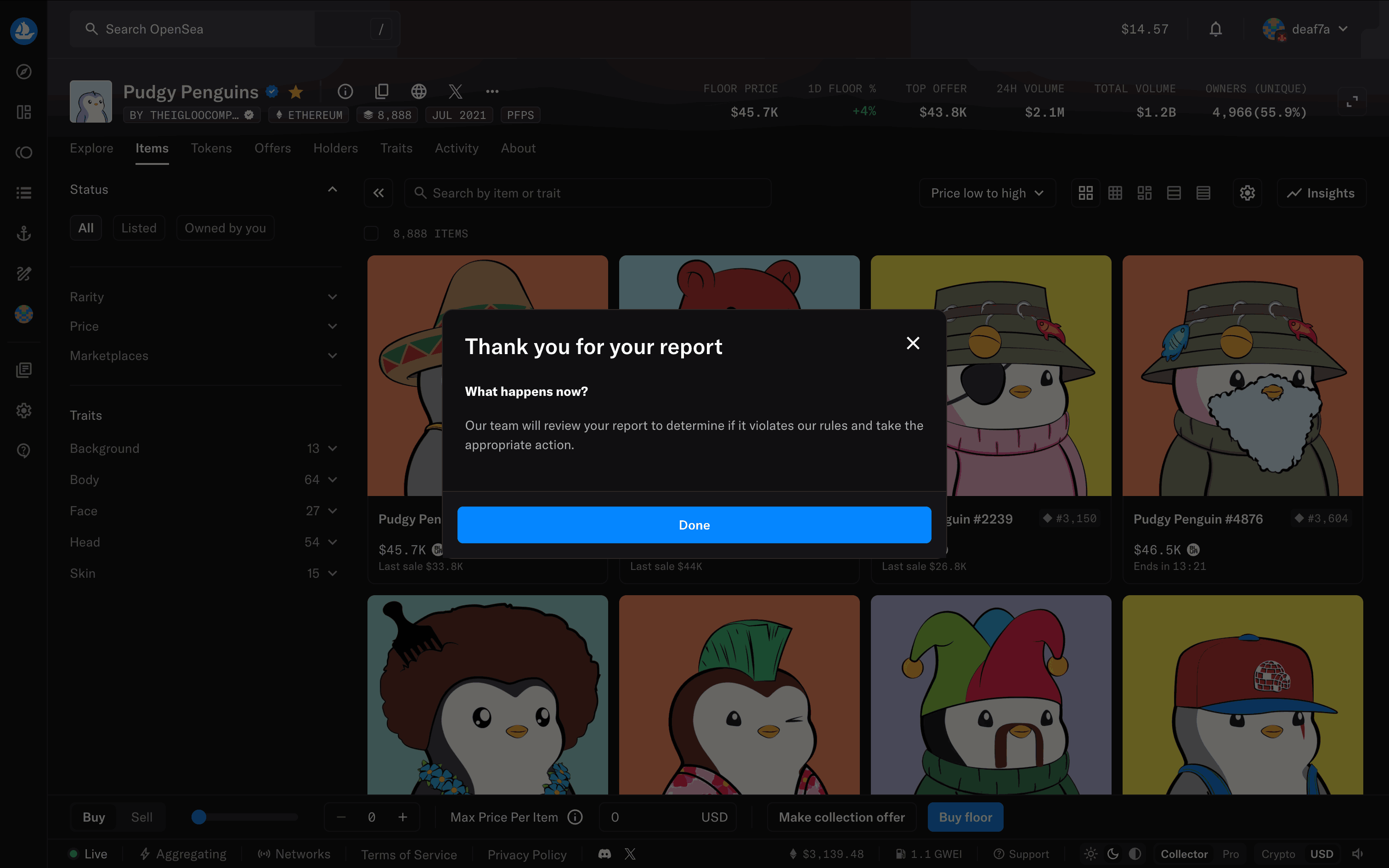Switch to the Activity tab
Screen dimensions: 1389x868
click(456, 148)
